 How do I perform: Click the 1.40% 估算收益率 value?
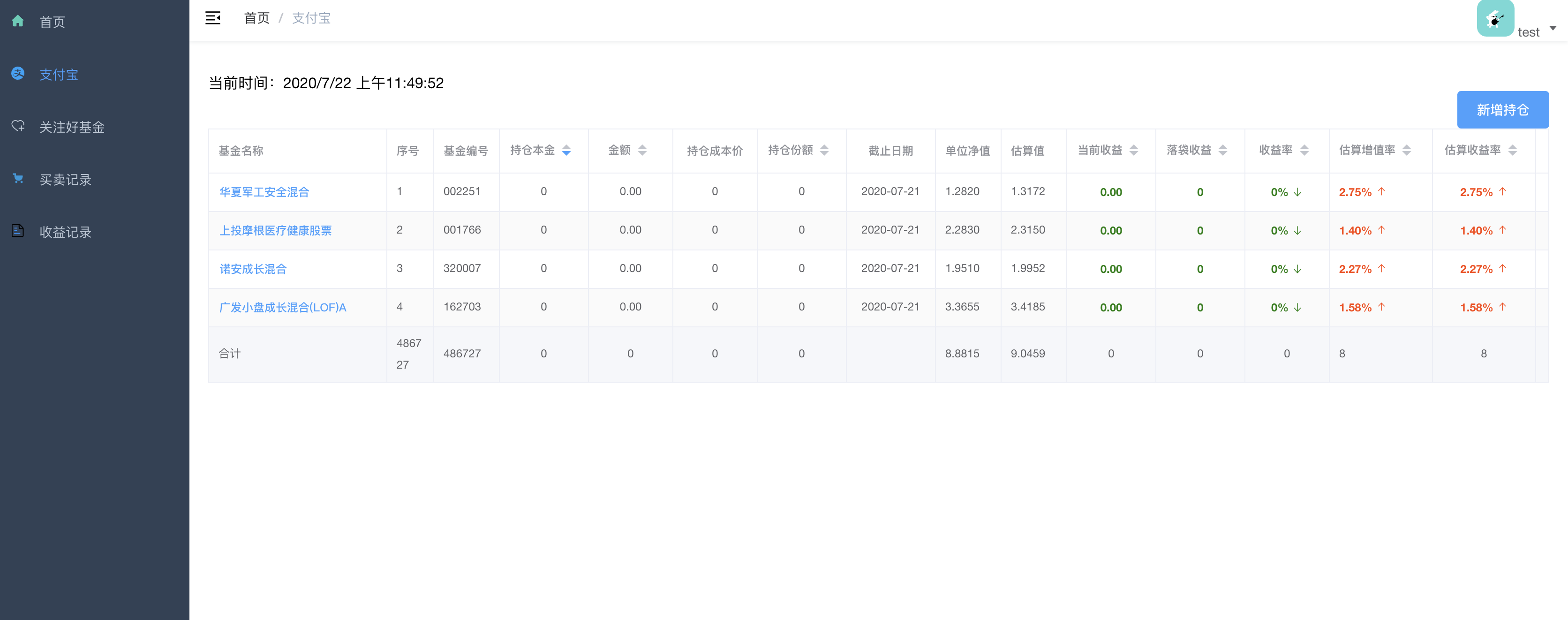tap(1476, 230)
